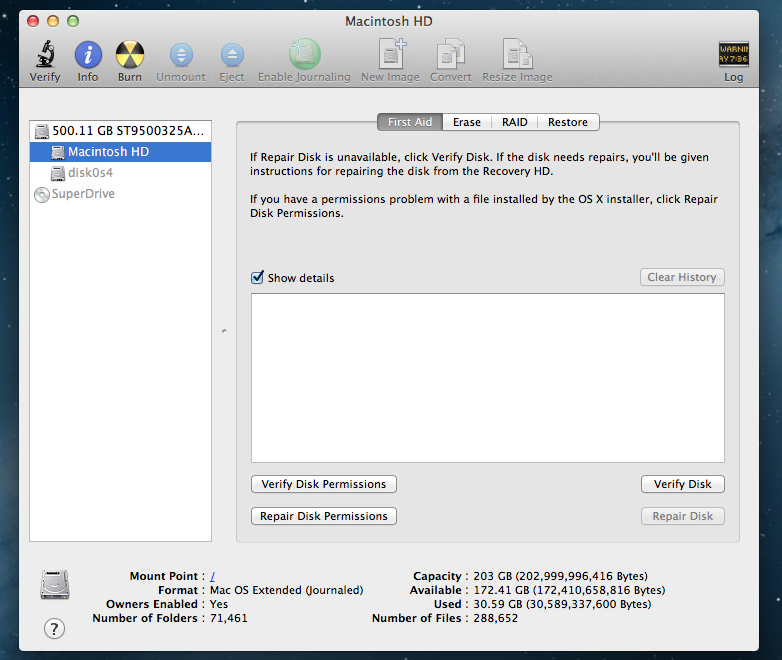Open the mount point slash link
Viewport: 782px width, 660px height.
212,576
